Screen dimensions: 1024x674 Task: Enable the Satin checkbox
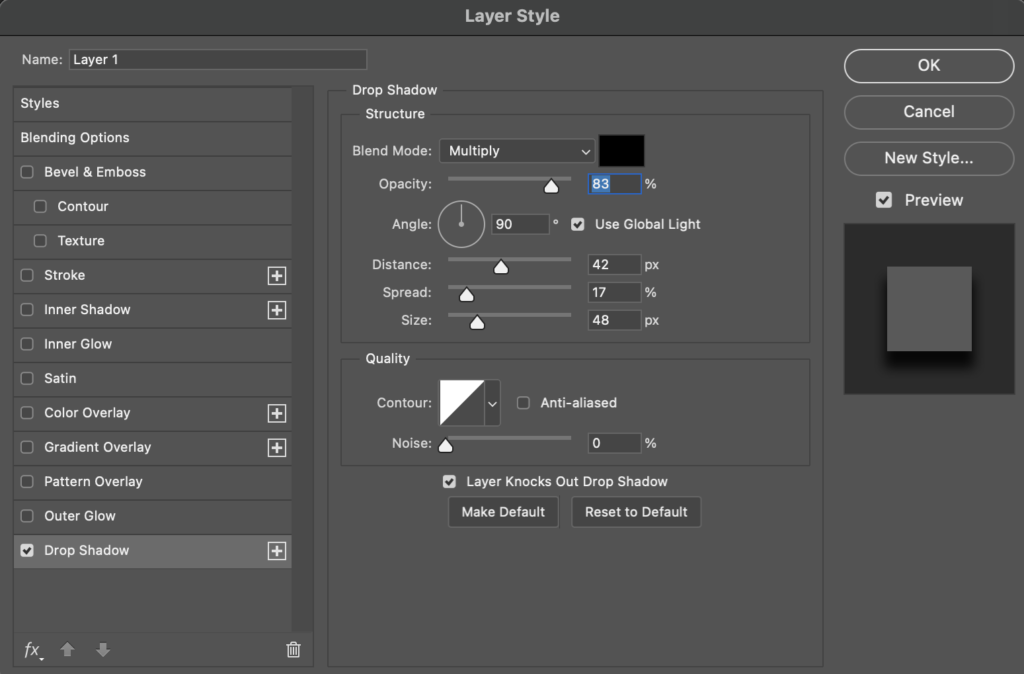[27, 378]
